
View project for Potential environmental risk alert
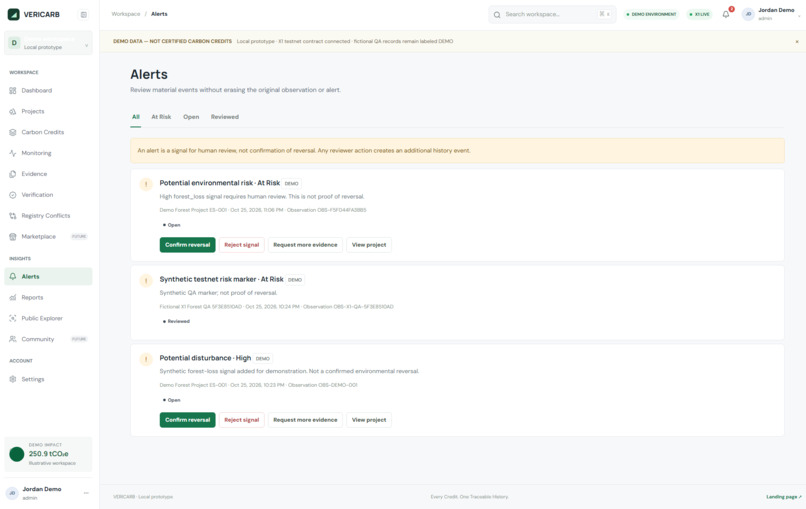tap(369, 245)
